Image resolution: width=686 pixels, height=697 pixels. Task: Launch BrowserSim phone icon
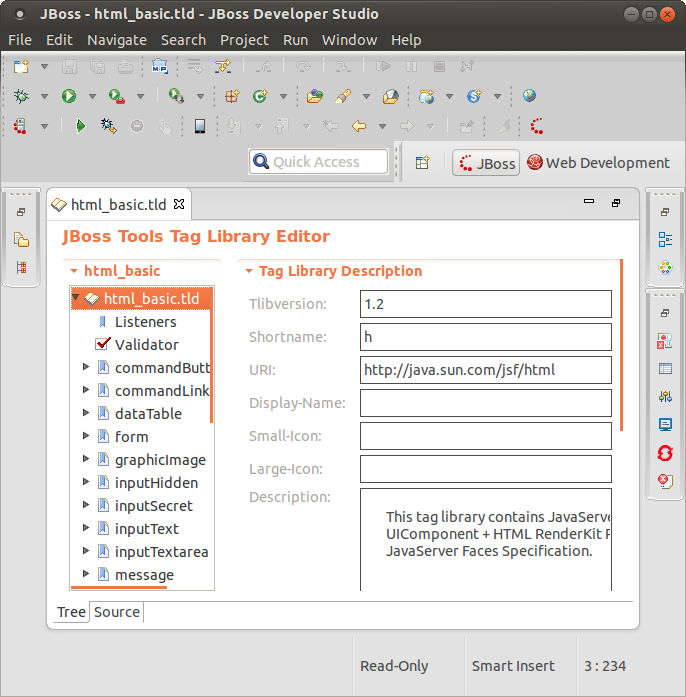200,126
